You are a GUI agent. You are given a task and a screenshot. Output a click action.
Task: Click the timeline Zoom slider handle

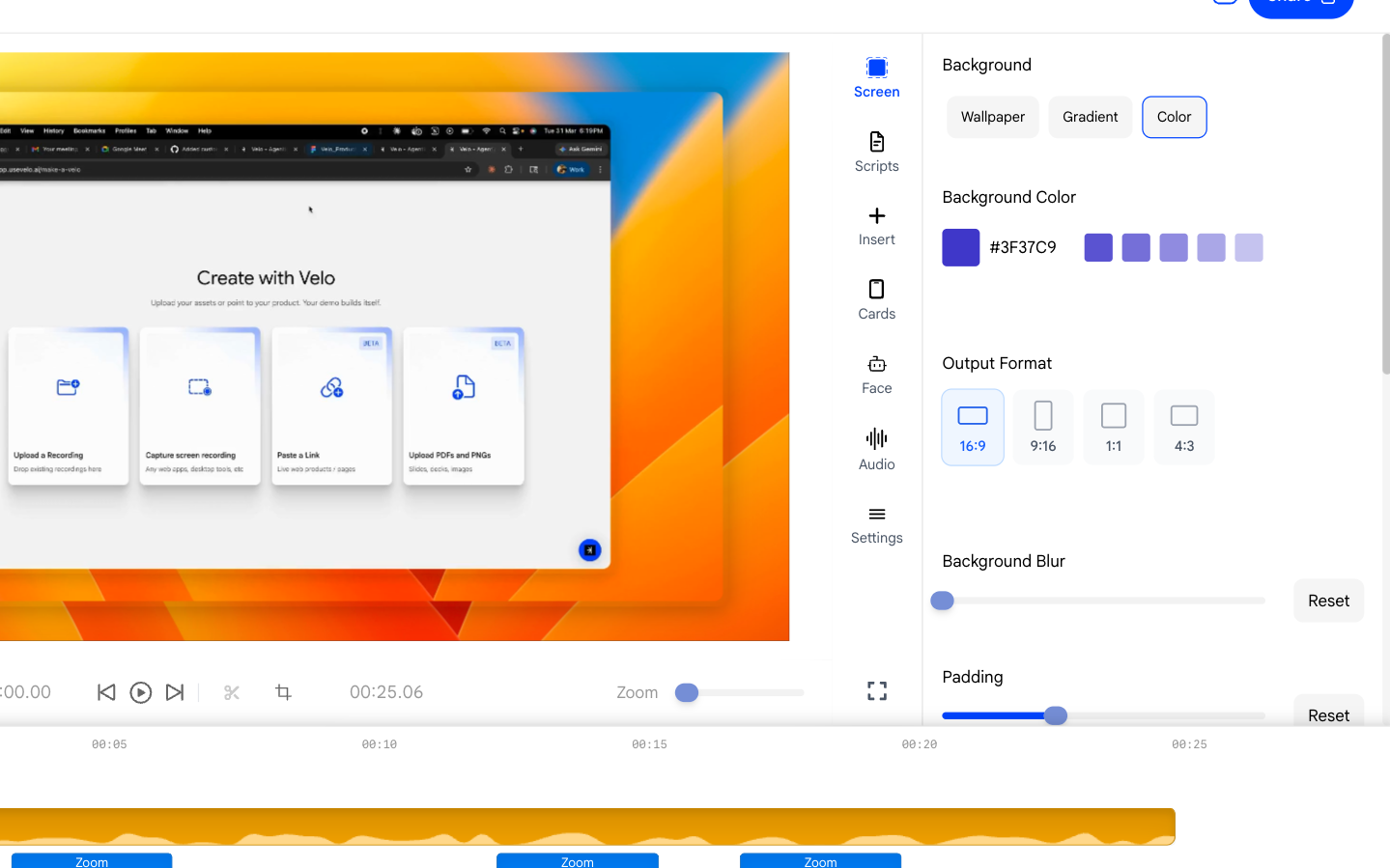pyautogui.click(x=687, y=692)
